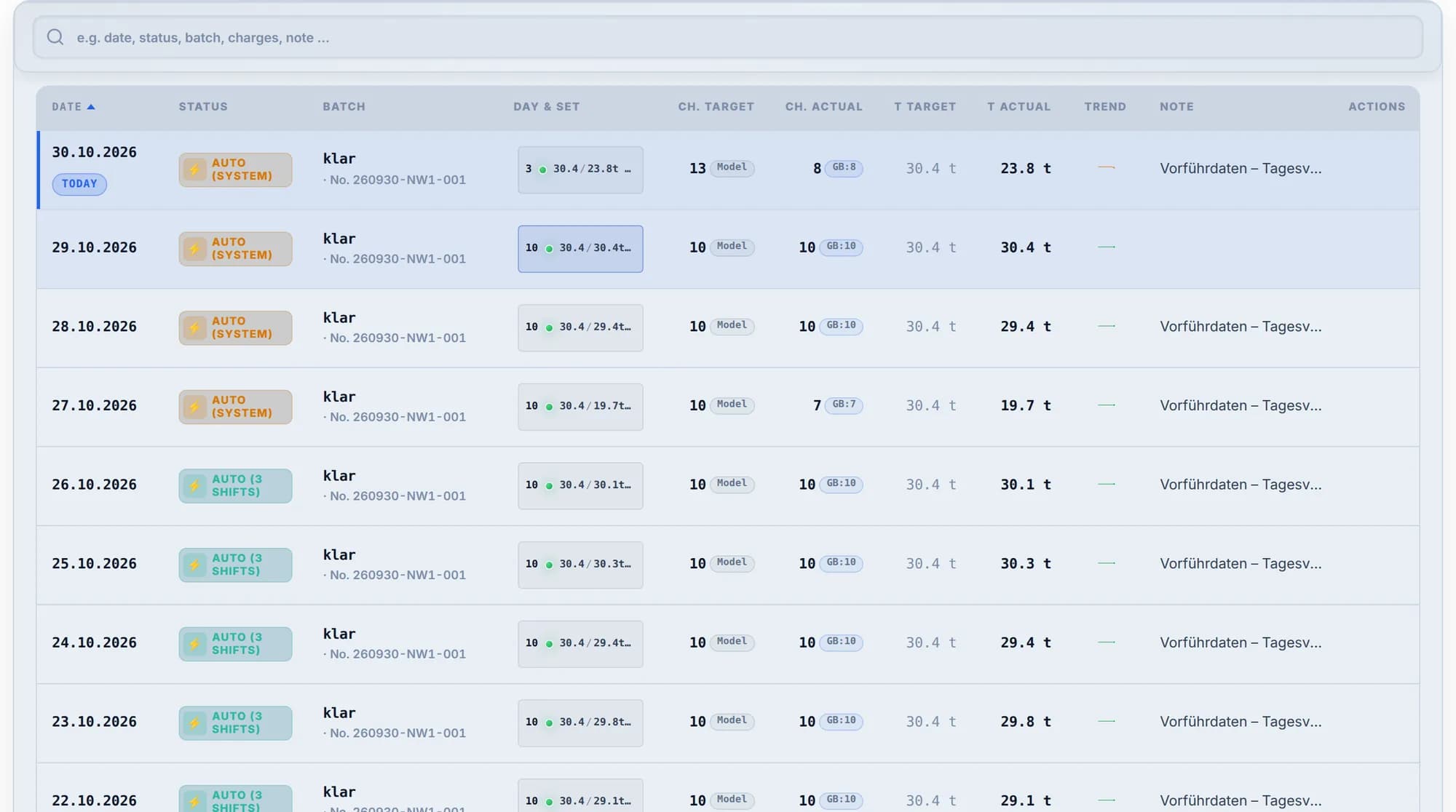Click lightning icon in 26.10.2026 status badge
This screenshot has height=812, width=1456.
pyautogui.click(x=194, y=487)
